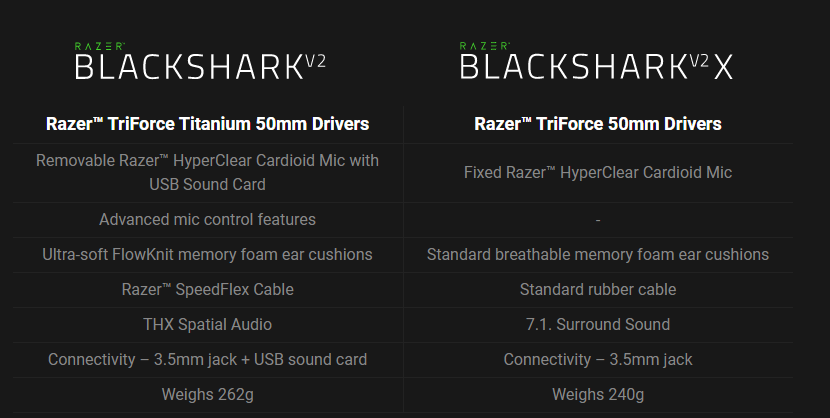Image resolution: width=830 pixels, height=418 pixels.
Task: Click the Razer BlackShark V2 logo
Action: click(200, 61)
